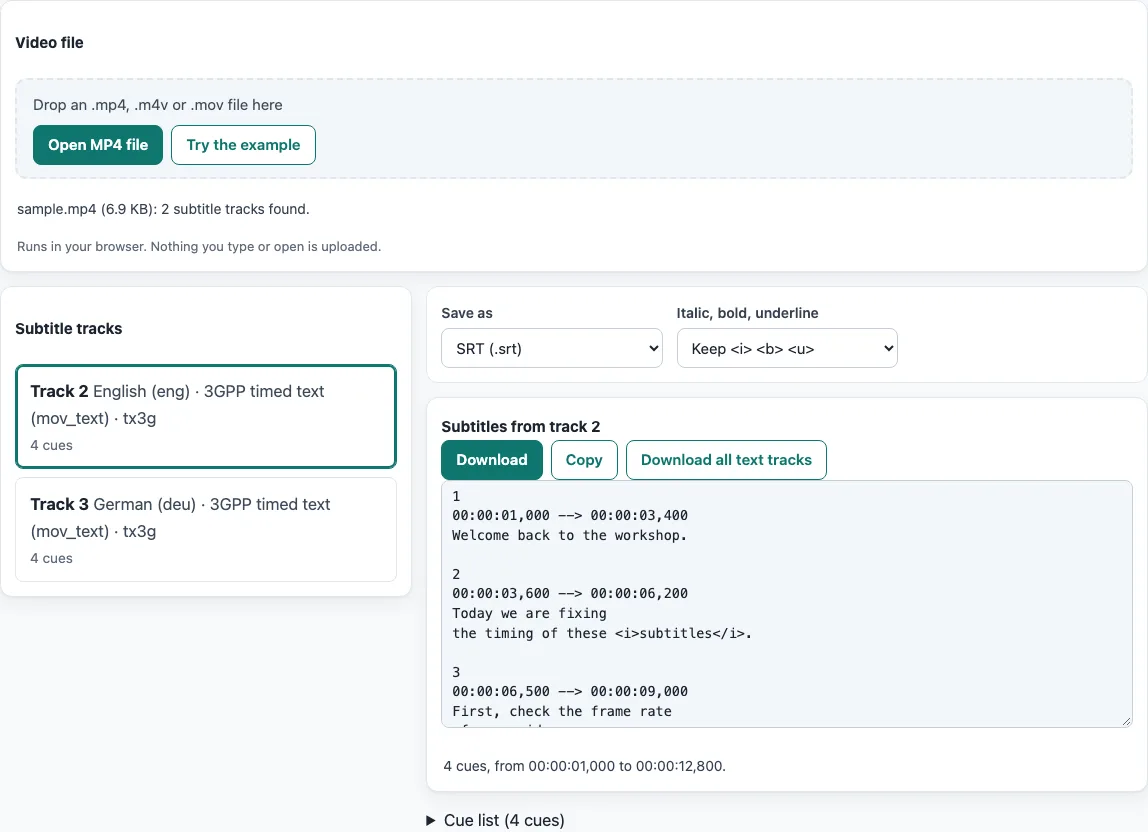Screen dimensions: 1148x832
Task: Click the Open MP4 file button
Action: tap(97, 145)
